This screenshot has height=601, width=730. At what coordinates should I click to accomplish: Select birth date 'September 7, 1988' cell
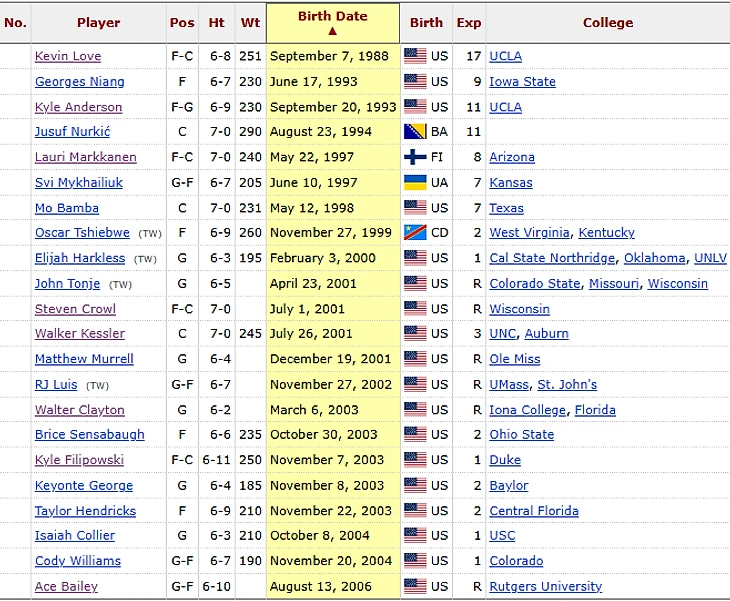coord(333,56)
